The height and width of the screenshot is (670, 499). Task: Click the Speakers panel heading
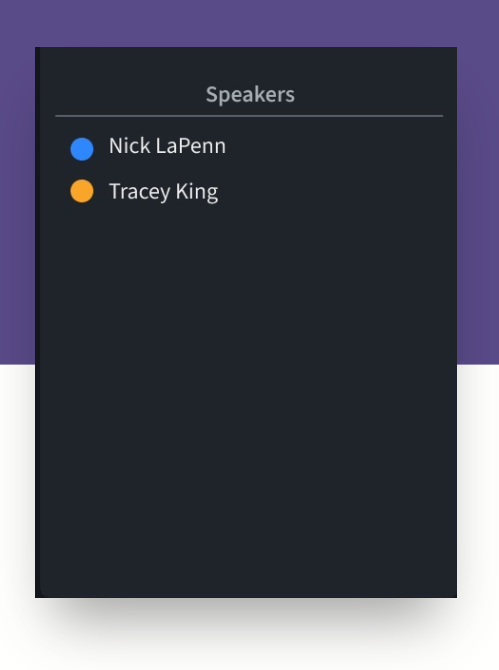(250, 94)
